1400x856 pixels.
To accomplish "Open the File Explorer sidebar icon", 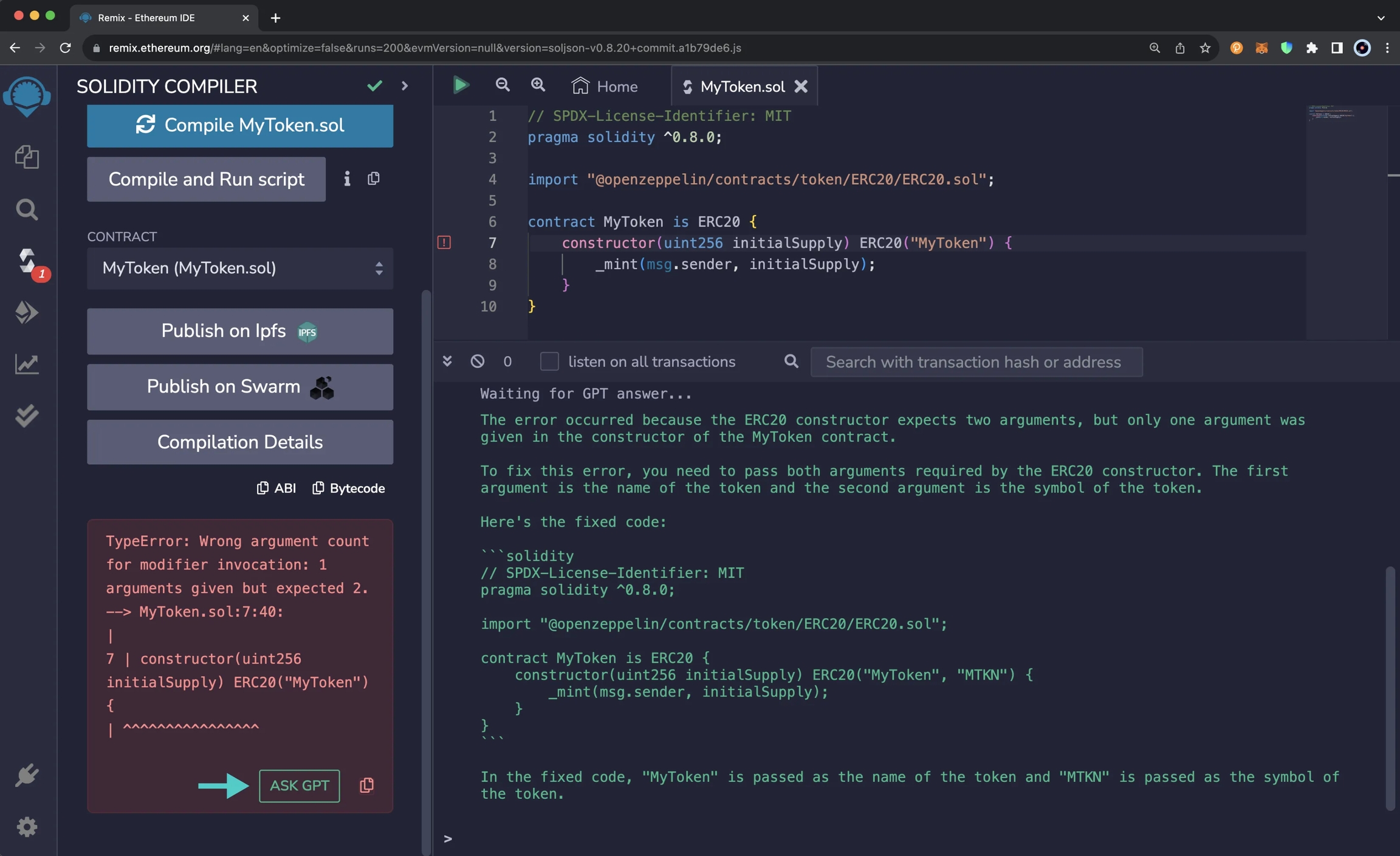I will coord(27,157).
